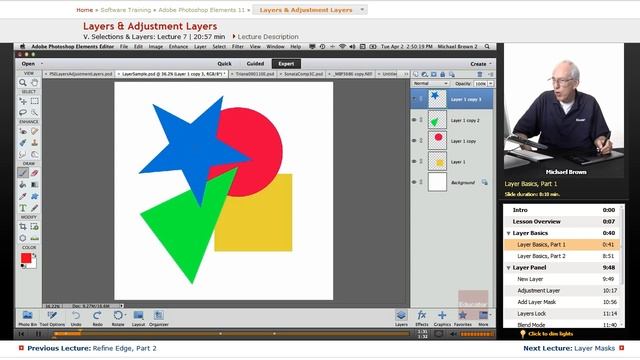The image size is (640, 360).
Task: Open Tool Options panel
Action: pos(52,318)
